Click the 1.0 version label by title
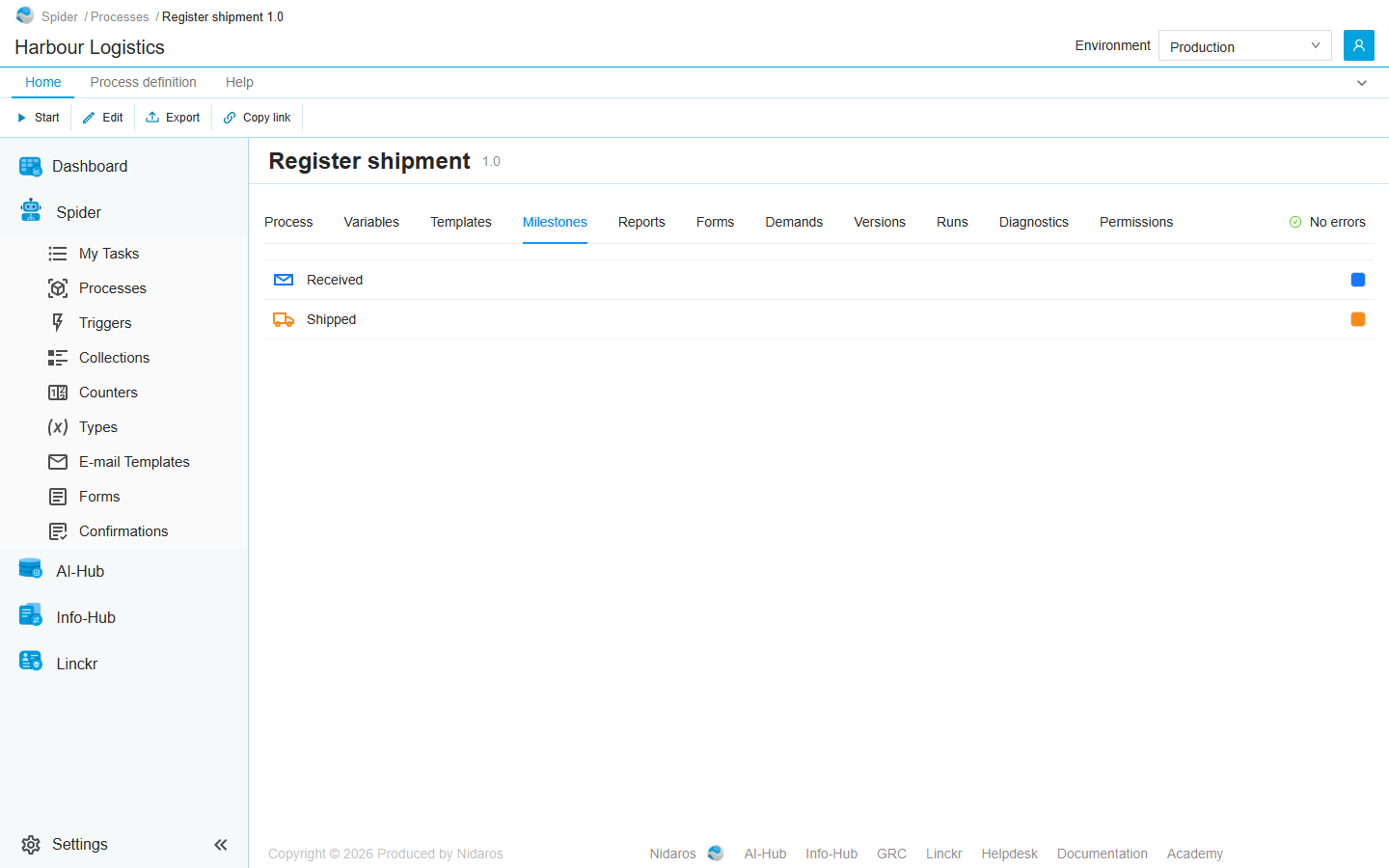This screenshot has width=1389, height=868. pos(491,161)
